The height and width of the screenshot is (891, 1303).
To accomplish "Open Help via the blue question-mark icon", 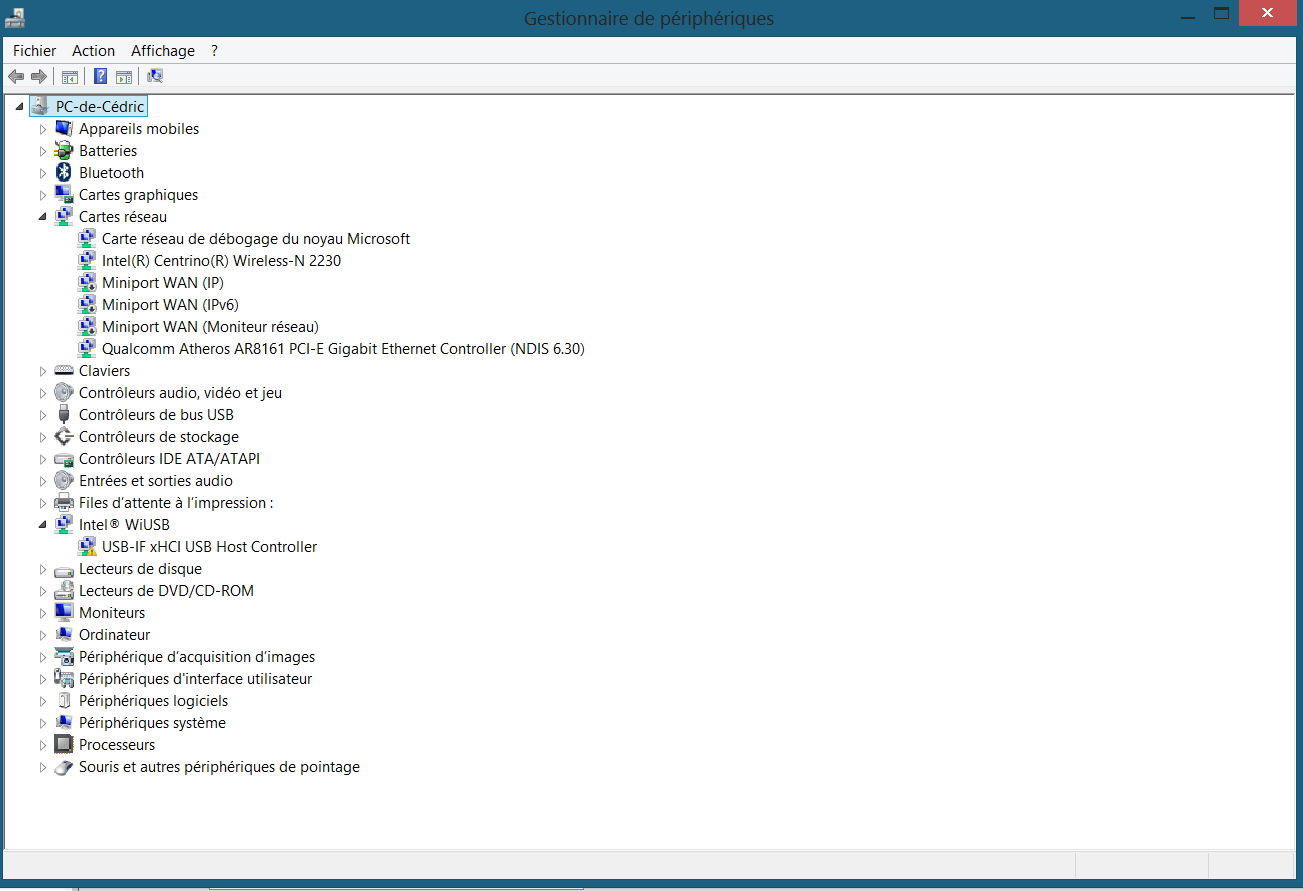I will point(100,76).
